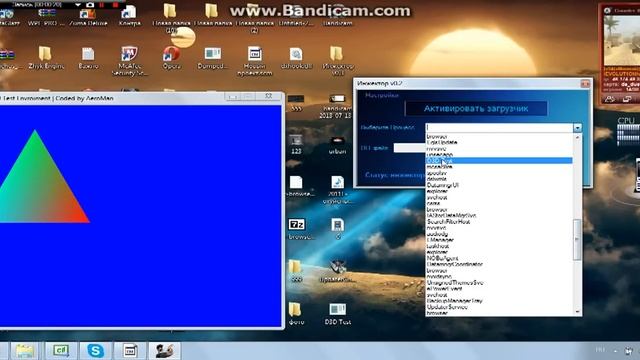Viewport: 640px width, 360px height.
Task: Collapse the process combo box arrow
Action: [577, 128]
